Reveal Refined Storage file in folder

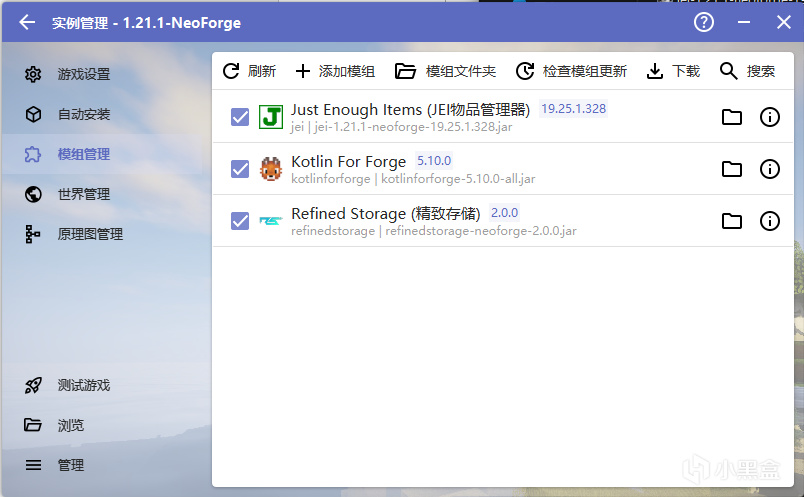732,221
